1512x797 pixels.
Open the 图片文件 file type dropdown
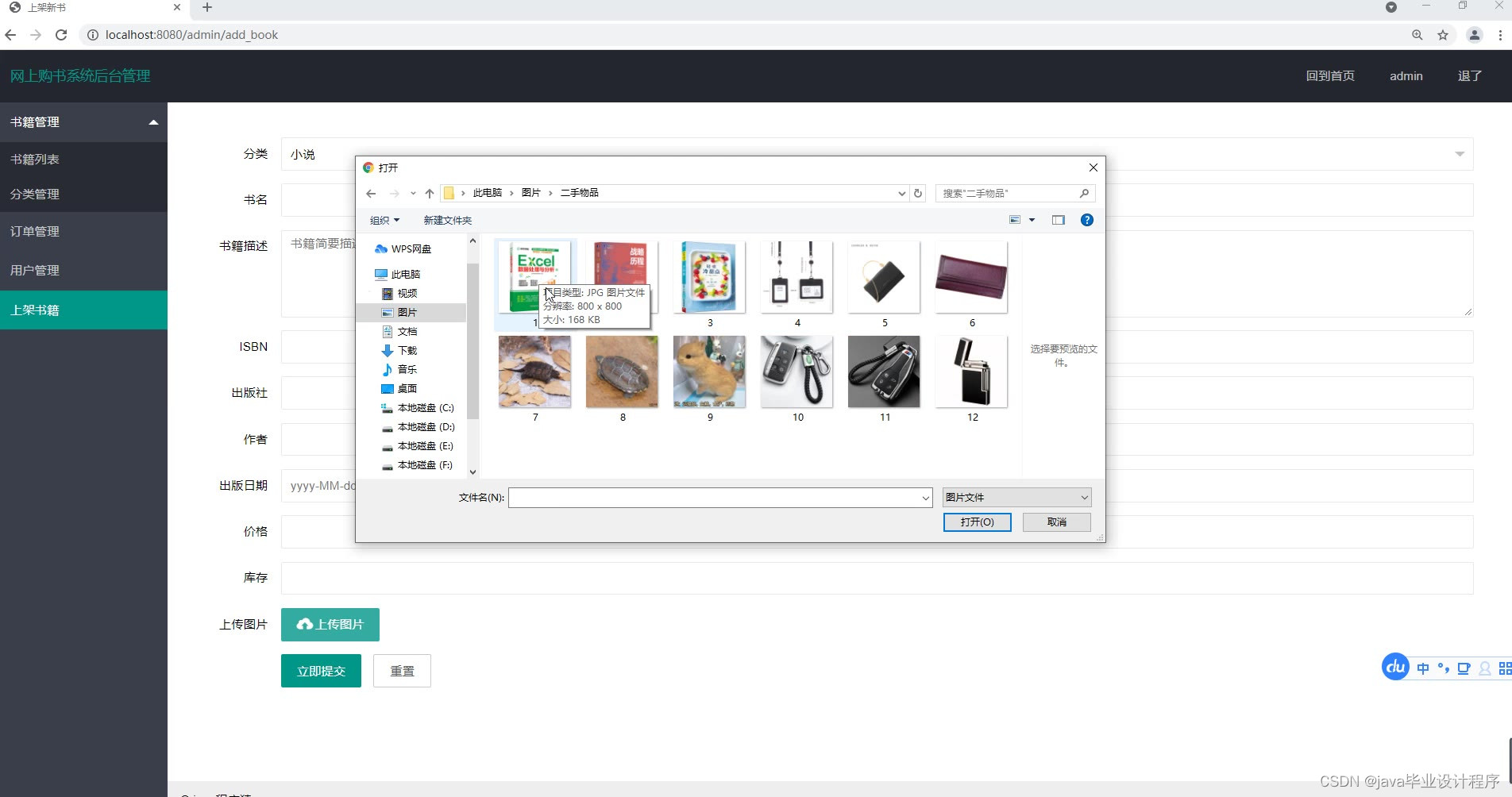(1016, 498)
